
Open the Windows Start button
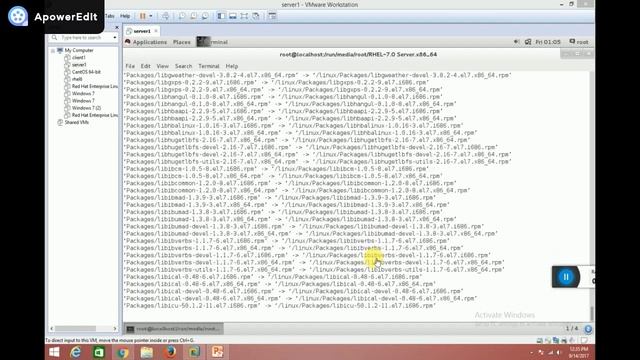[x=54, y=352]
